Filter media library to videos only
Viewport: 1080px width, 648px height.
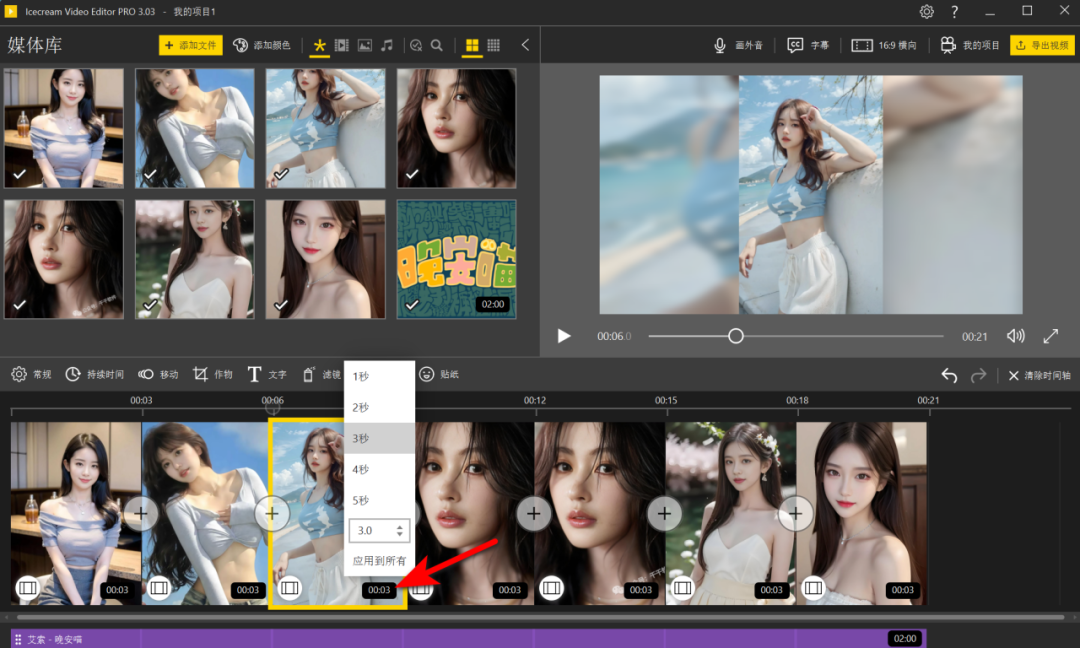click(342, 45)
